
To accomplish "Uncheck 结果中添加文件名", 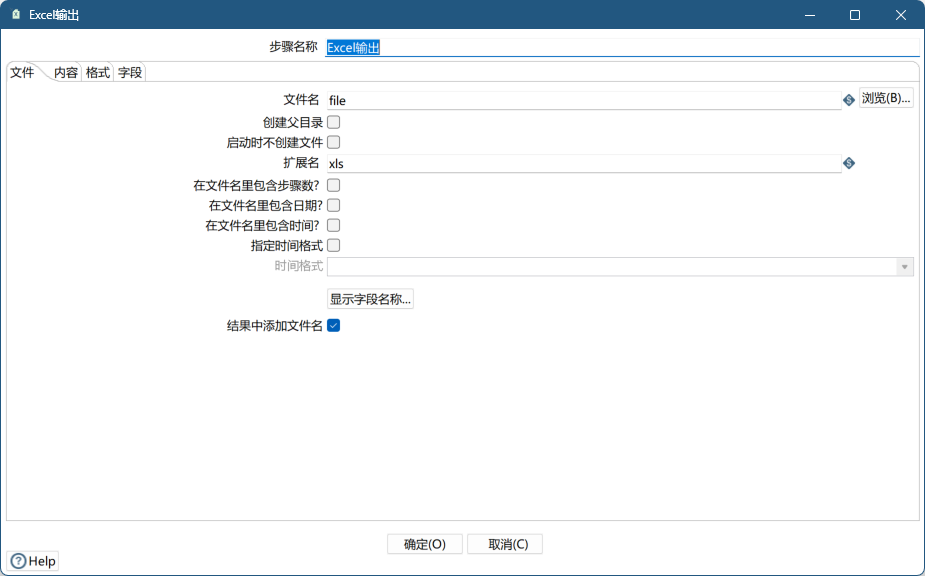I will pyautogui.click(x=333, y=324).
